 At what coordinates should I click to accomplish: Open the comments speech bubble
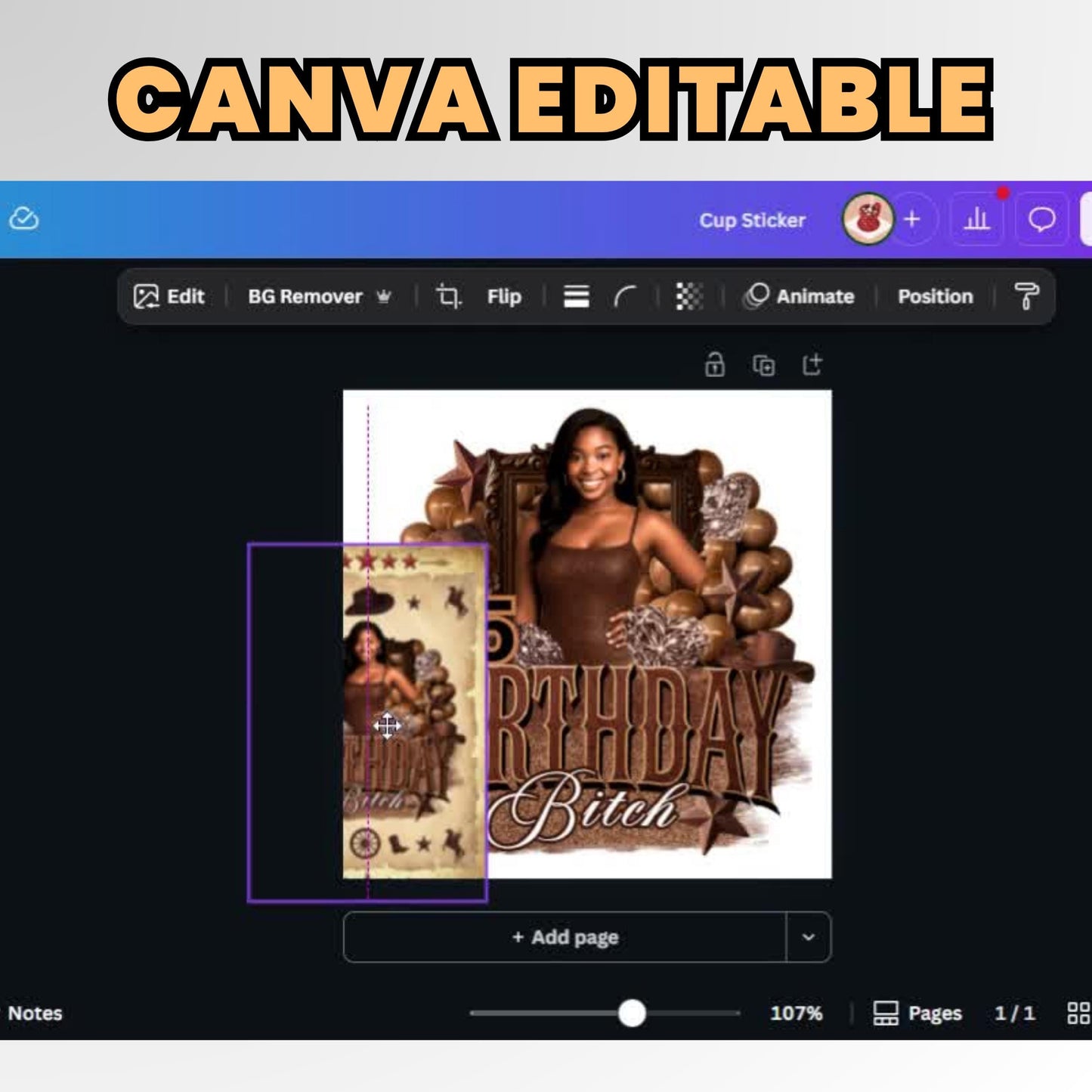pos(1041,220)
